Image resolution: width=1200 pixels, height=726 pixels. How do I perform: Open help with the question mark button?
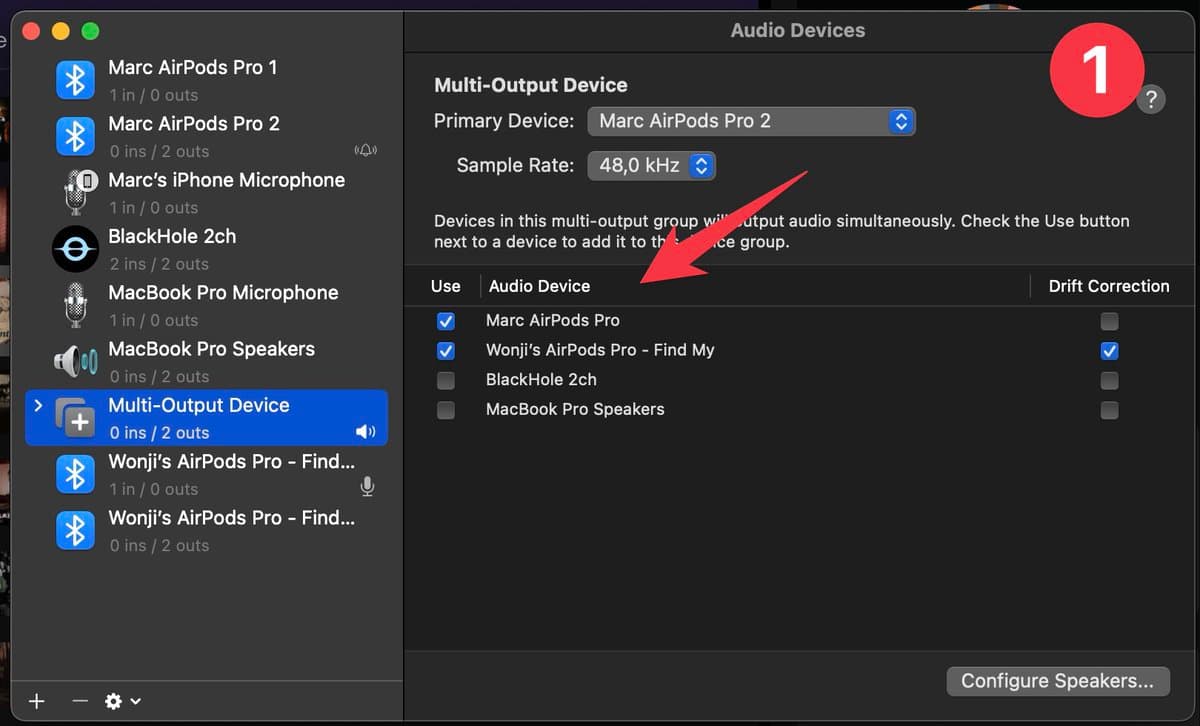[1151, 99]
